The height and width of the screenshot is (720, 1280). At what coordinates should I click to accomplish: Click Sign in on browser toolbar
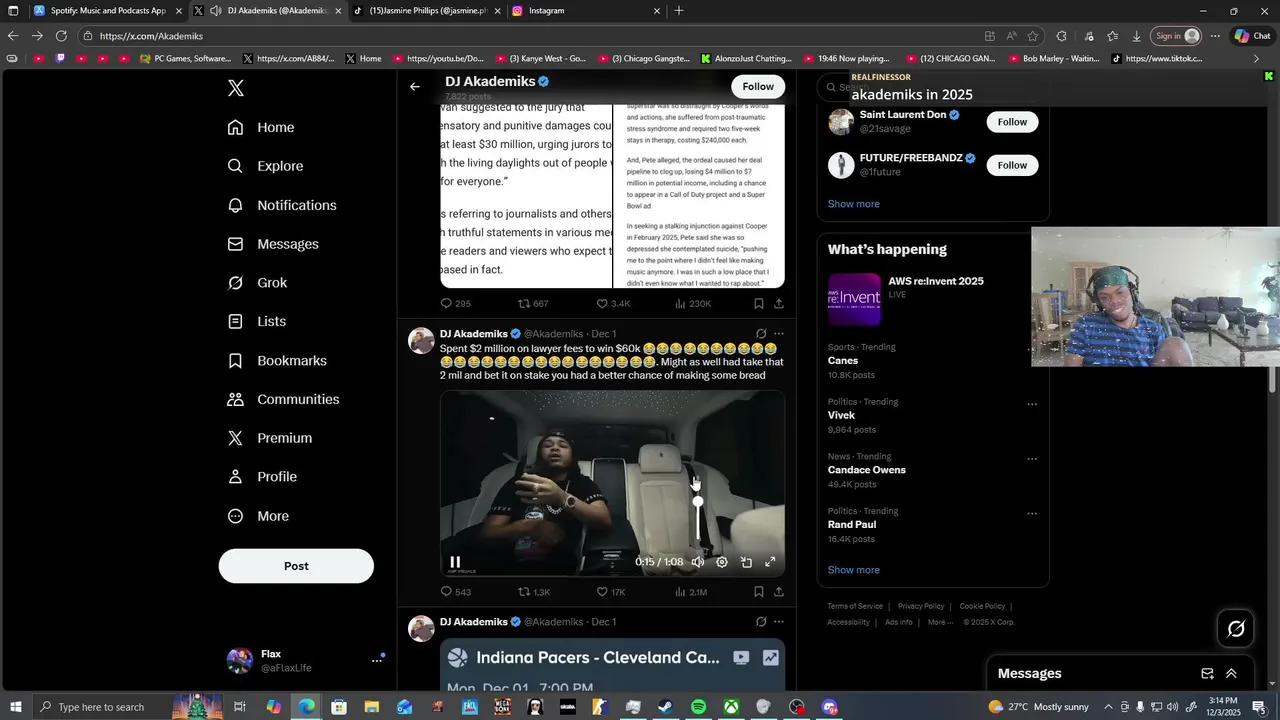coord(1176,36)
